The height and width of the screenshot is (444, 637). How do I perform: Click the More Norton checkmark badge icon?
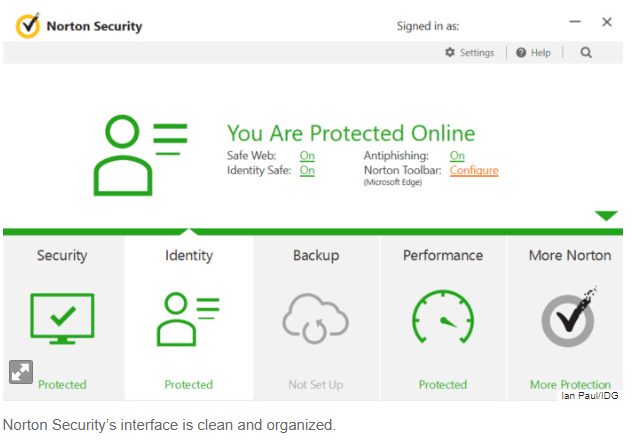(x=569, y=317)
